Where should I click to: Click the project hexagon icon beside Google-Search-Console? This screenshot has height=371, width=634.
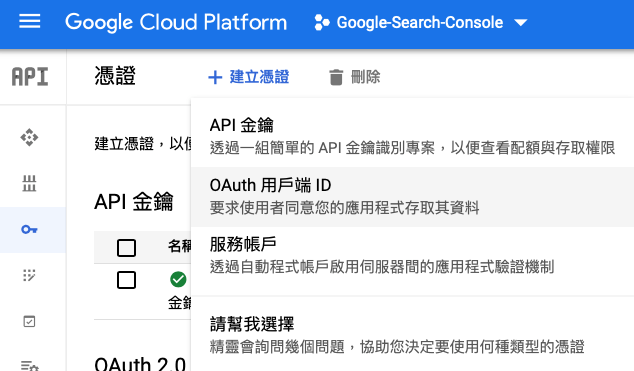pos(322,22)
